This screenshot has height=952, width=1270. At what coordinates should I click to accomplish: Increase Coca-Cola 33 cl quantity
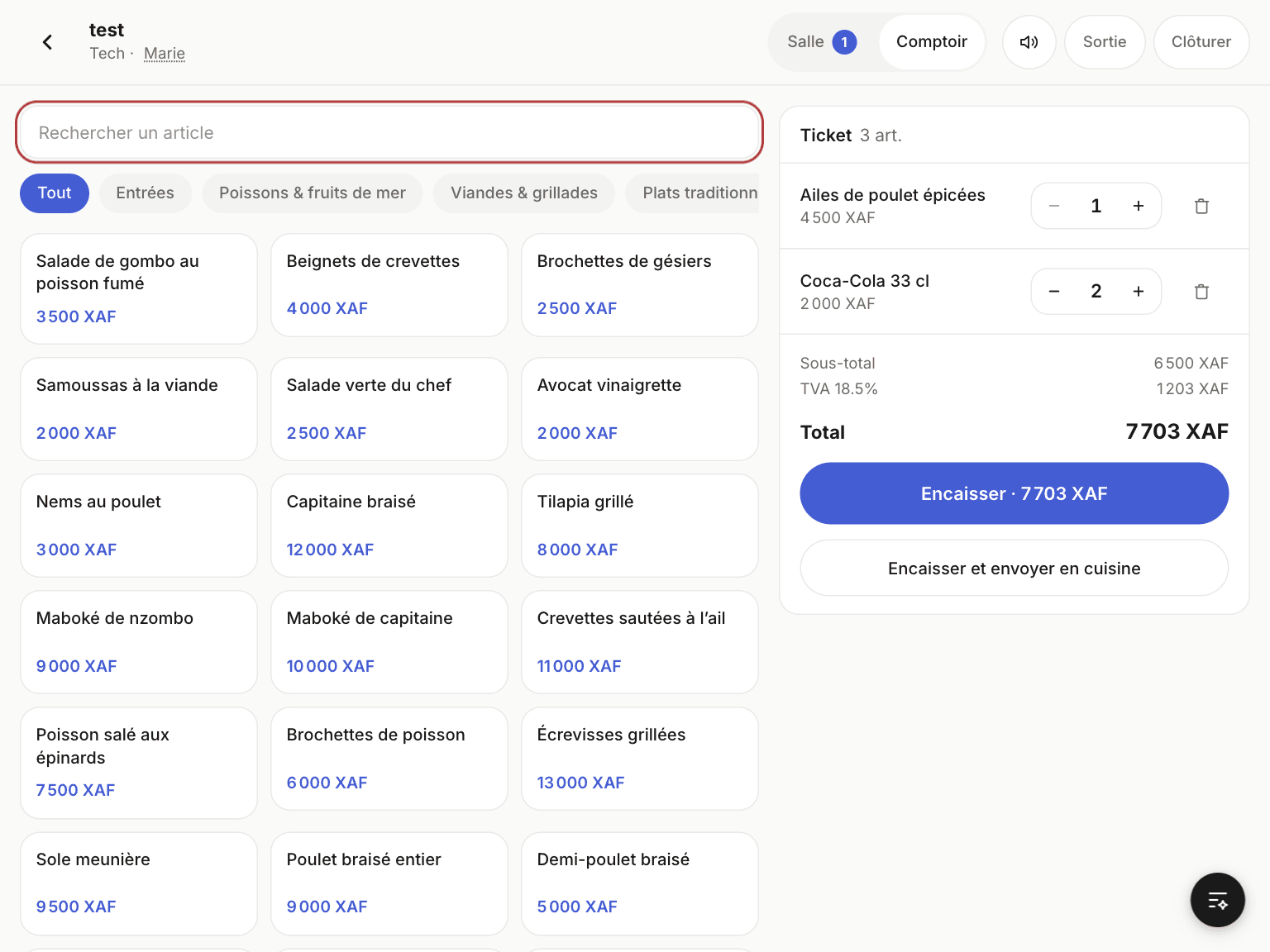[x=1138, y=292]
